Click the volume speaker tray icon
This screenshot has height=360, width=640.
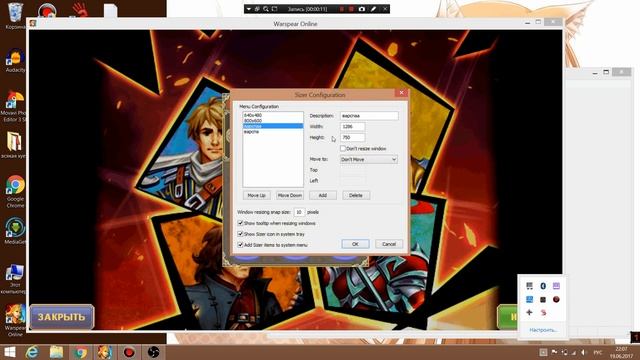pyautogui.click(x=583, y=352)
